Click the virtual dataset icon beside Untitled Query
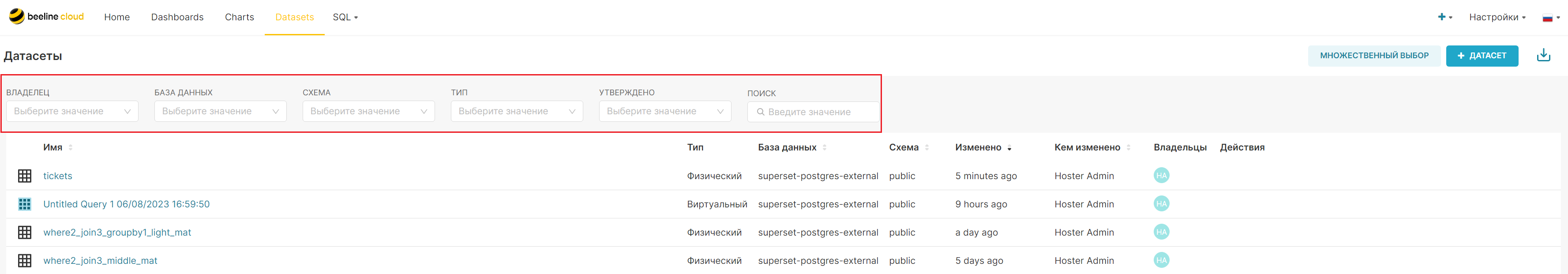 [x=25, y=204]
